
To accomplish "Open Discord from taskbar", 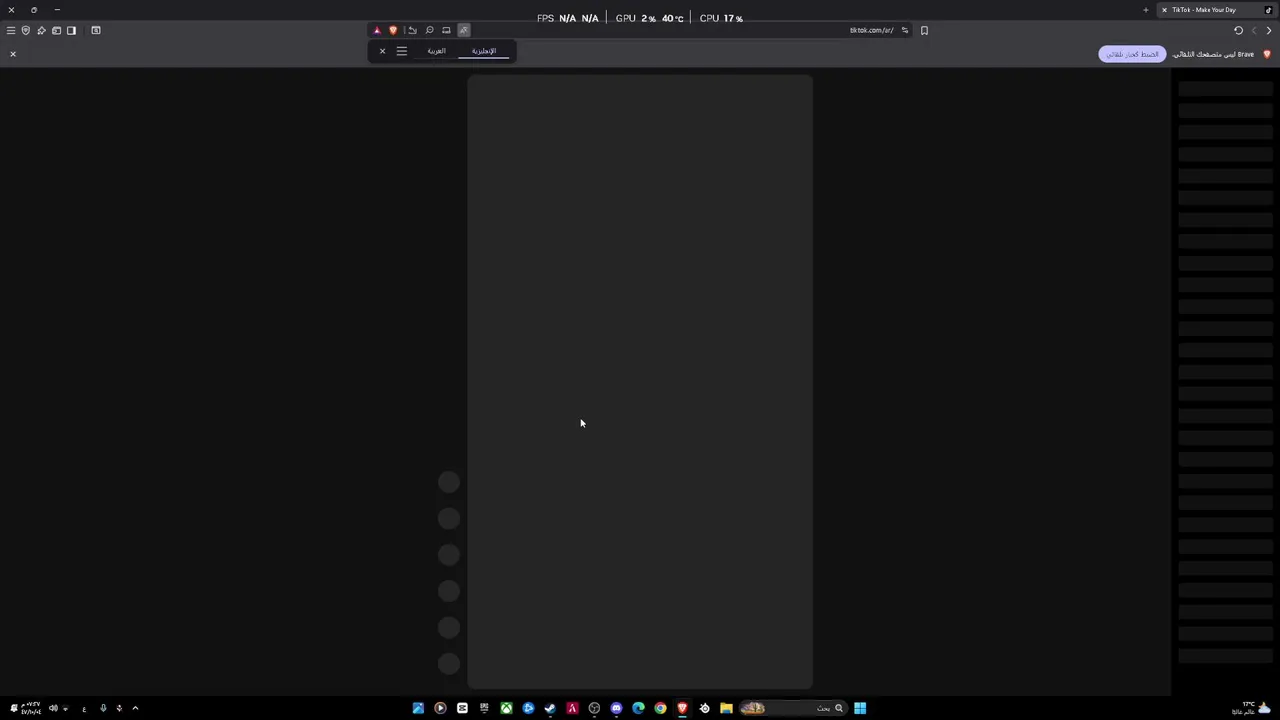I will [x=616, y=708].
